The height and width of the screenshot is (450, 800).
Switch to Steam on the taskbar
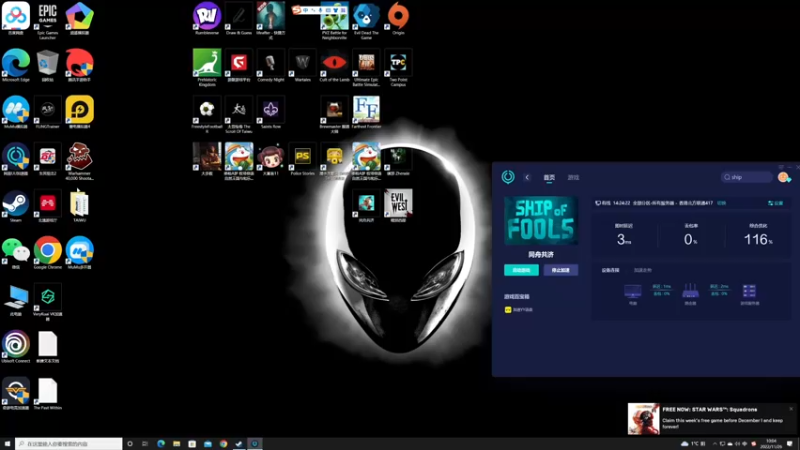239,444
